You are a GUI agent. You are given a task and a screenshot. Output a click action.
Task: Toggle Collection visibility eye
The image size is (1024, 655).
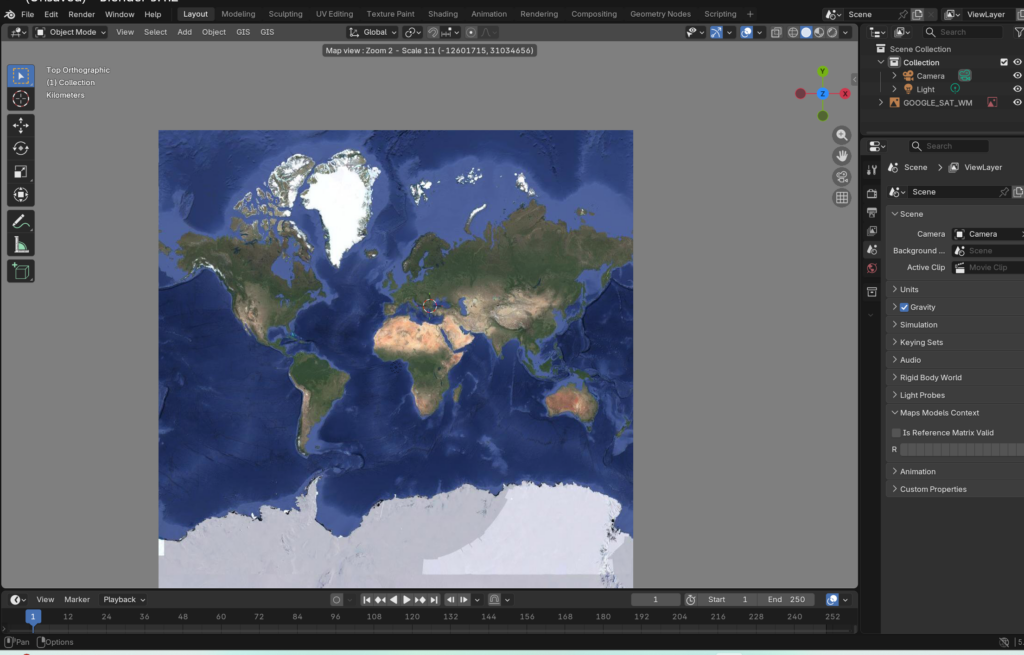click(1017, 63)
